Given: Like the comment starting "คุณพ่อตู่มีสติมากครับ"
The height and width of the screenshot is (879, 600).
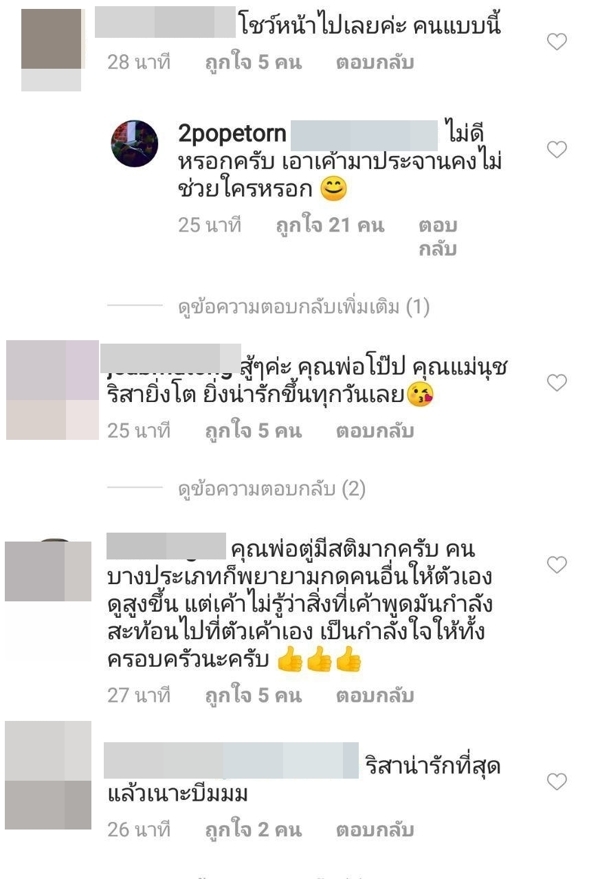Looking at the screenshot, I should 557,565.
